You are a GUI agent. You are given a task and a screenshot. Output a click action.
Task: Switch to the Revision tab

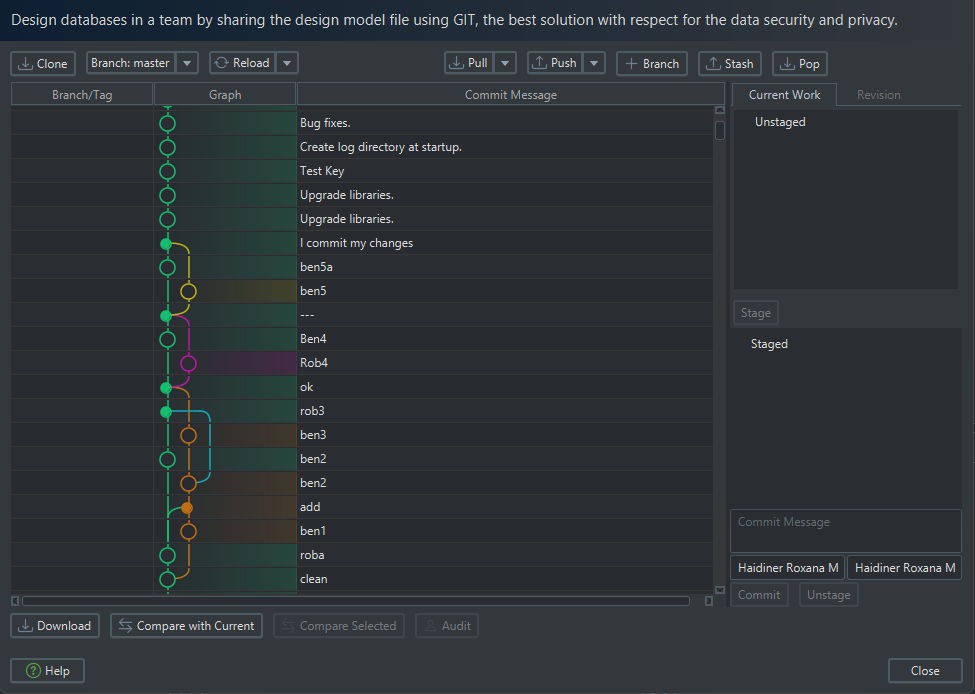click(x=878, y=95)
